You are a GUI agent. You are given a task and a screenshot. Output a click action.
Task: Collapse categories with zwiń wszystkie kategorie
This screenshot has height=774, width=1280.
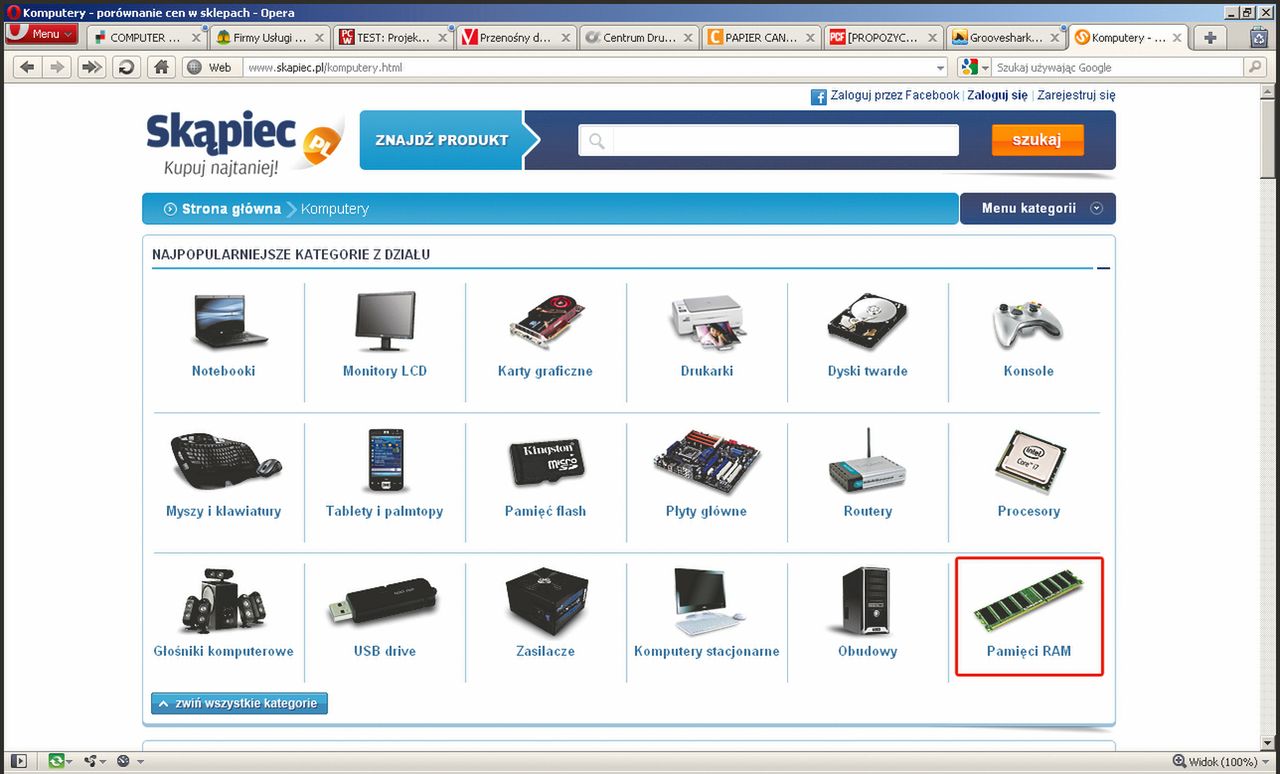[x=240, y=703]
